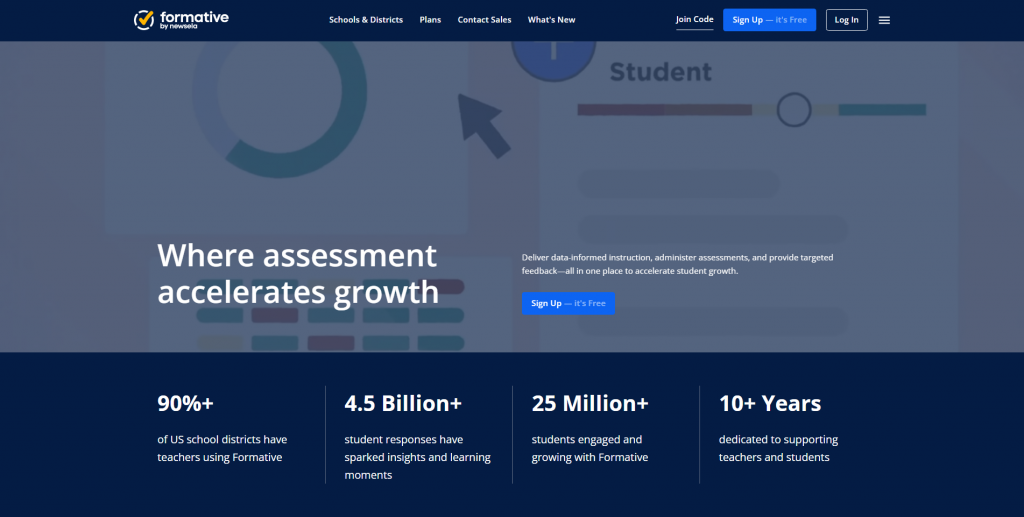This screenshot has height=517, width=1024.
Task: Click the "4.5 Billion+" statistic
Action: (x=403, y=403)
